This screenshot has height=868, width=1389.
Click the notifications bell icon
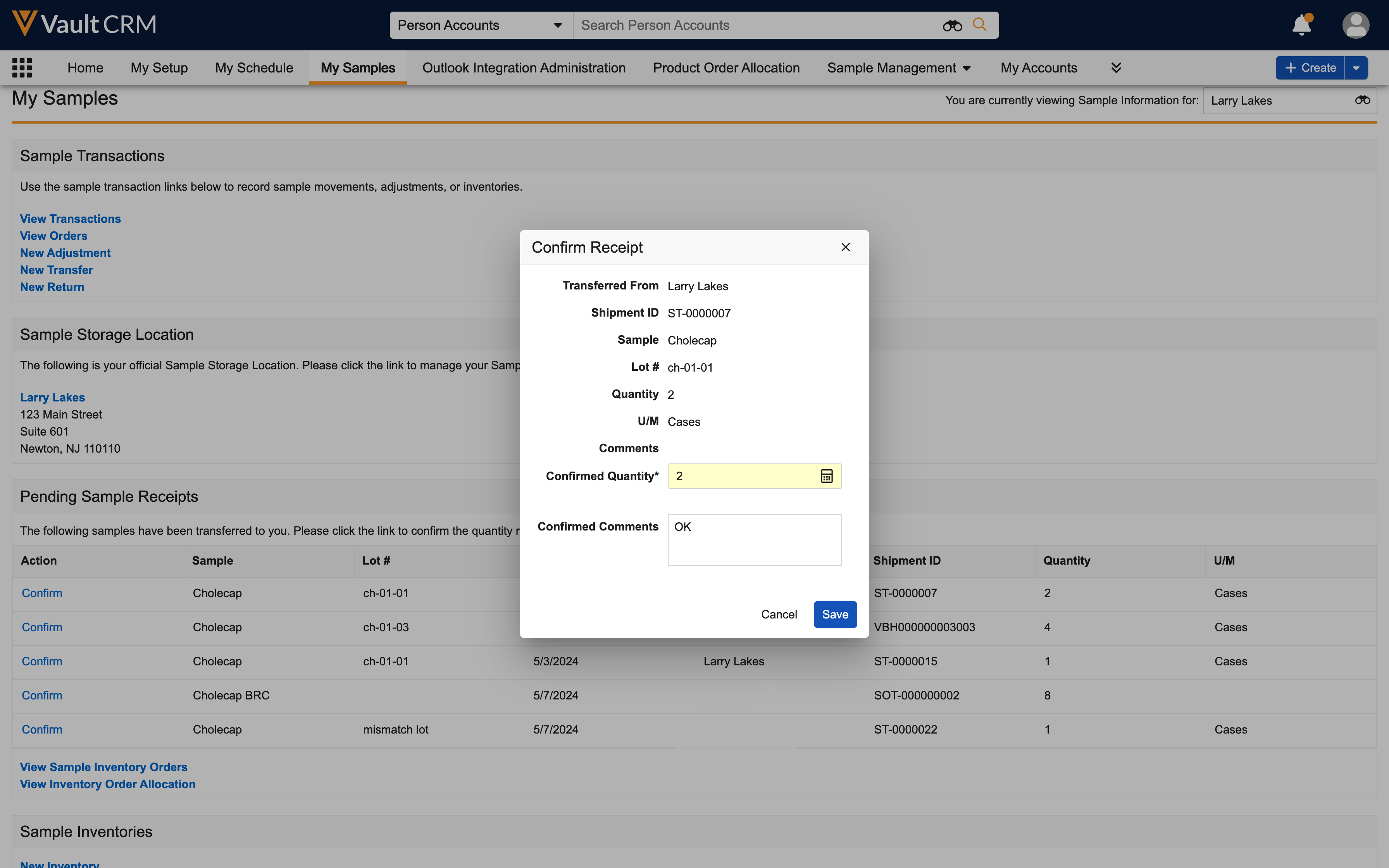pos(1301,25)
